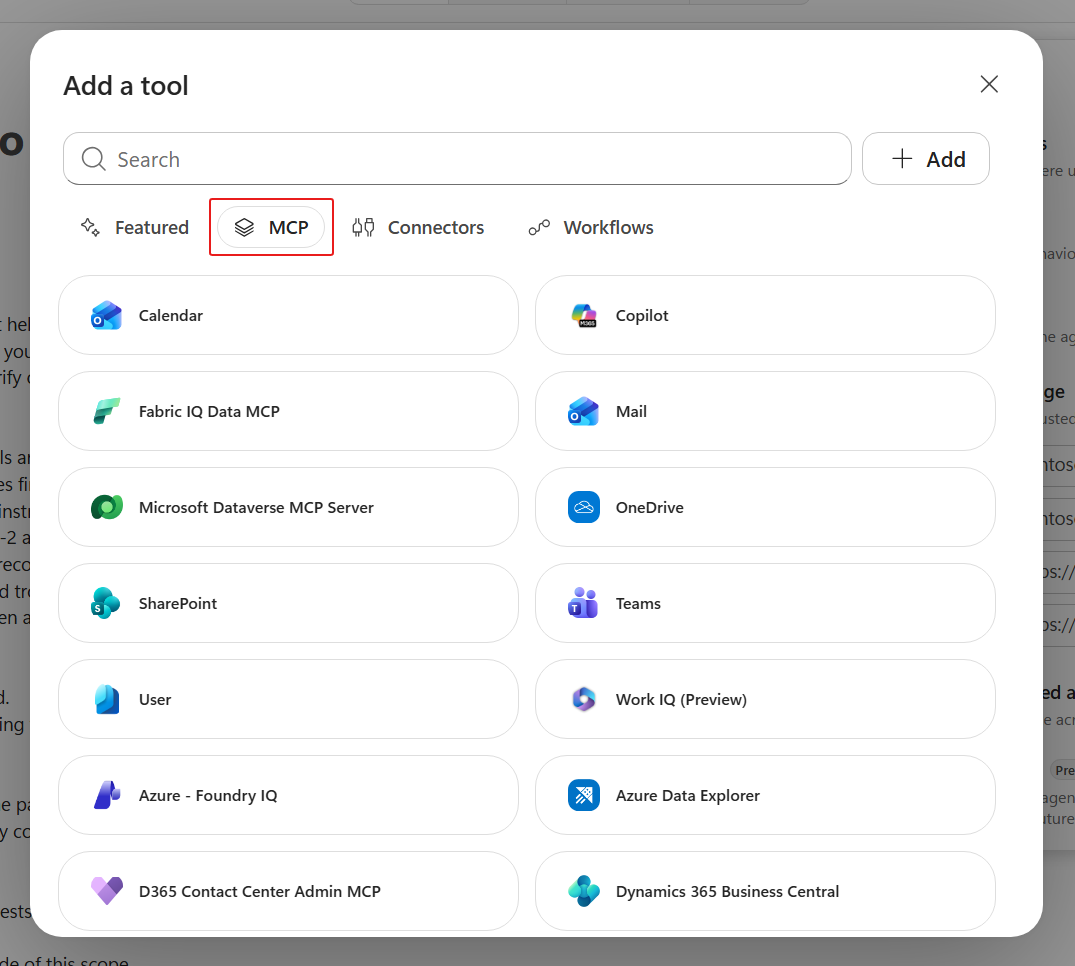Click the Microsoft Dataverse MCP Server icon
Image resolution: width=1075 pixels, height=966 pixels.
pyautogui.click(x=106, y=507)
